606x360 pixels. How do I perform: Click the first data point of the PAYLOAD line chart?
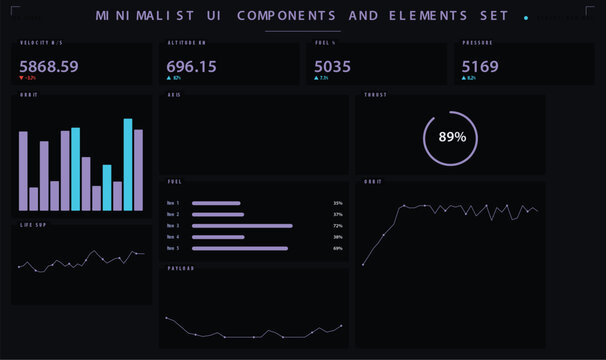(167, 318)
